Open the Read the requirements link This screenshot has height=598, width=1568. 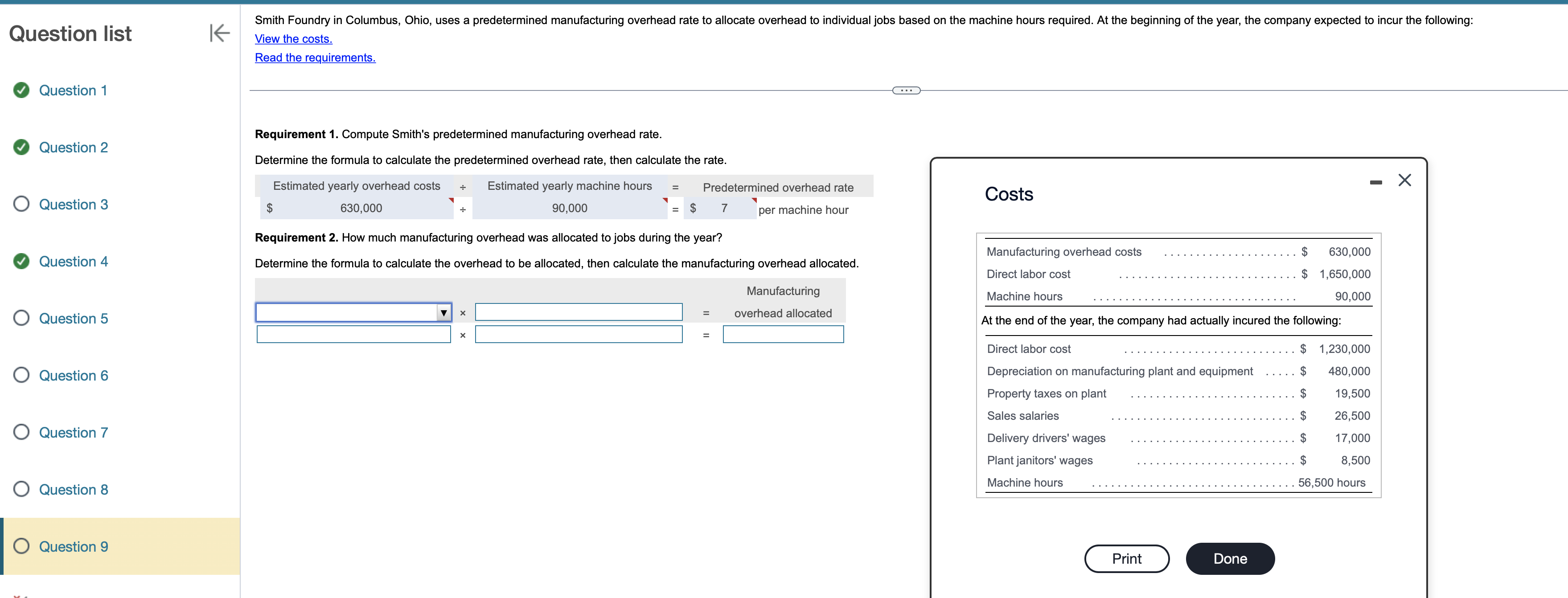click(315, 58)
